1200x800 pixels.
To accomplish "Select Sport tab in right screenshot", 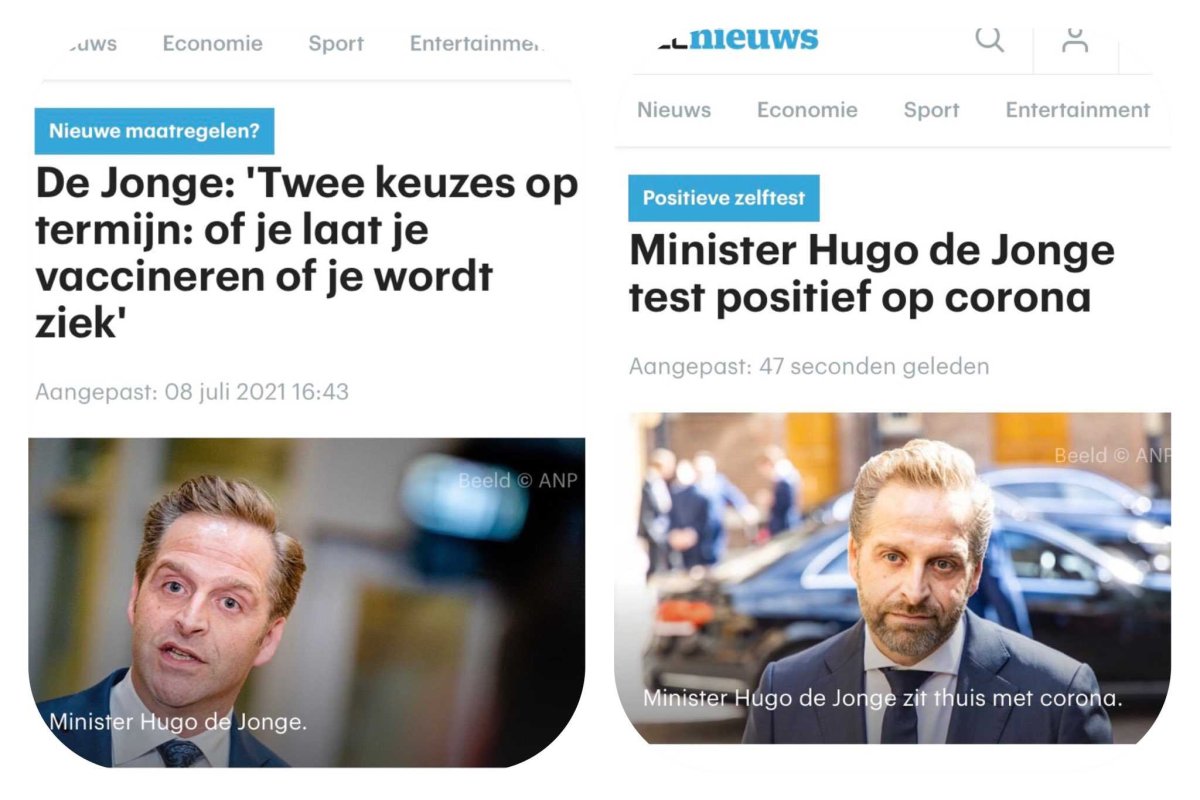I will (x=931, y=110).
